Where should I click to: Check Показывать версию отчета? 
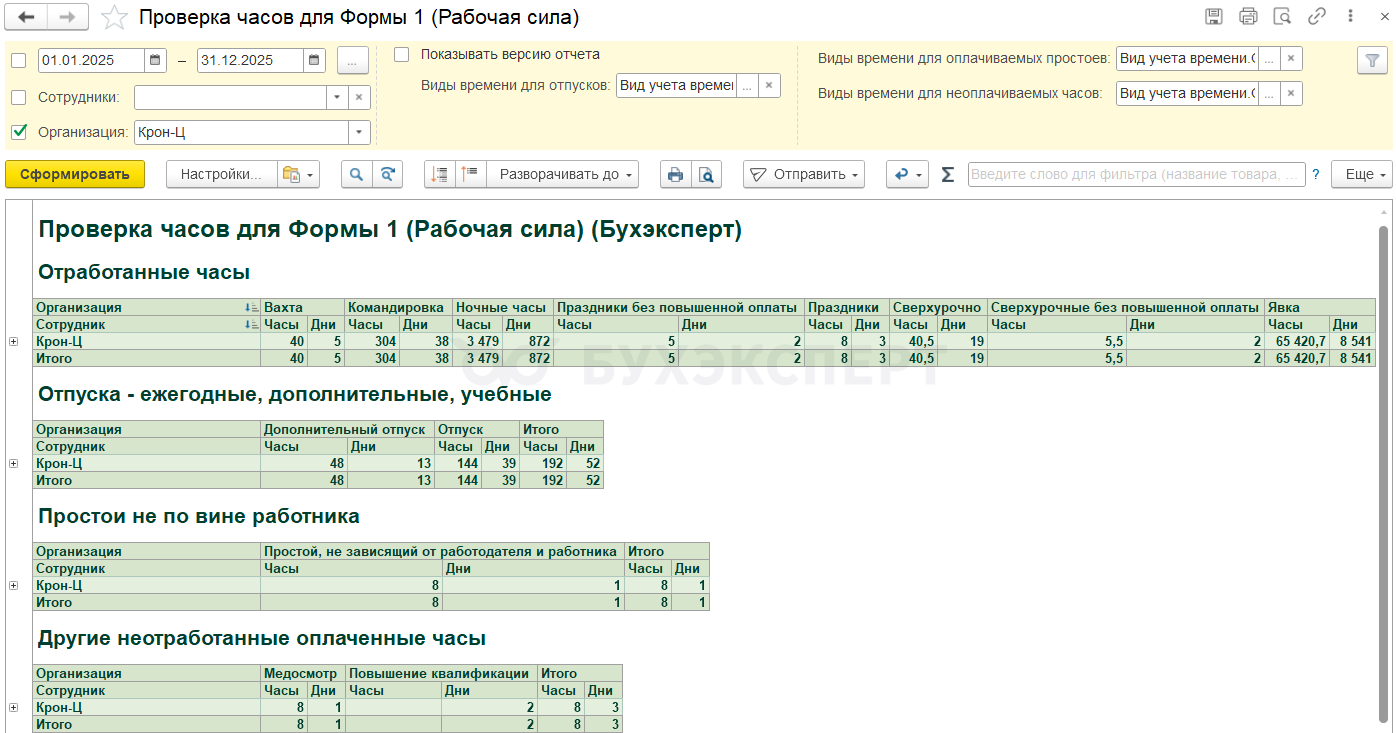[x=401, y=55]
